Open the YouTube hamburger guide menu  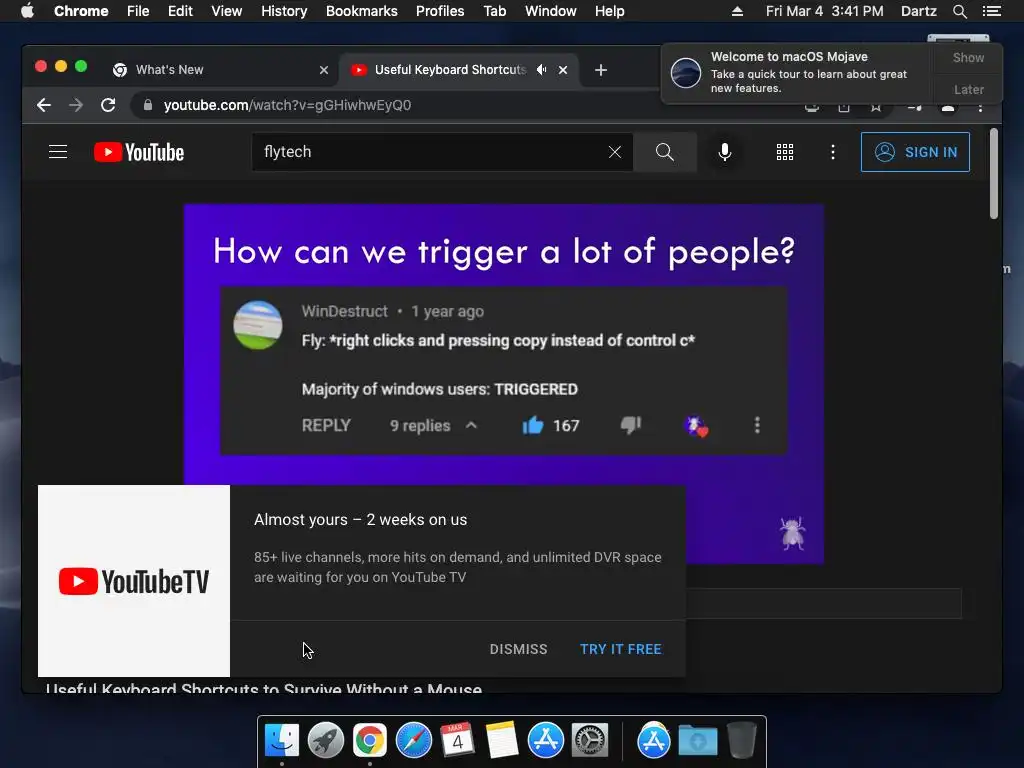58,152
